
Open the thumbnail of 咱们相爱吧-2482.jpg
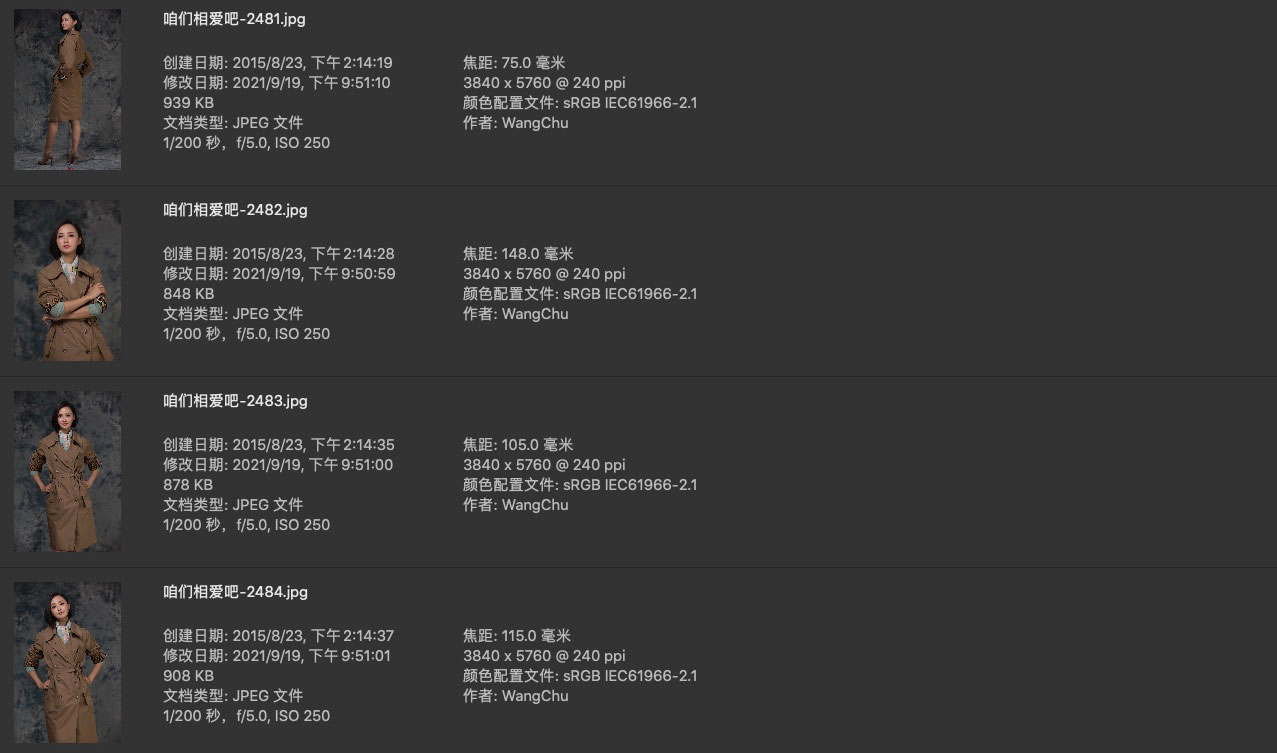pyautogui.click(x=67, y=281)
